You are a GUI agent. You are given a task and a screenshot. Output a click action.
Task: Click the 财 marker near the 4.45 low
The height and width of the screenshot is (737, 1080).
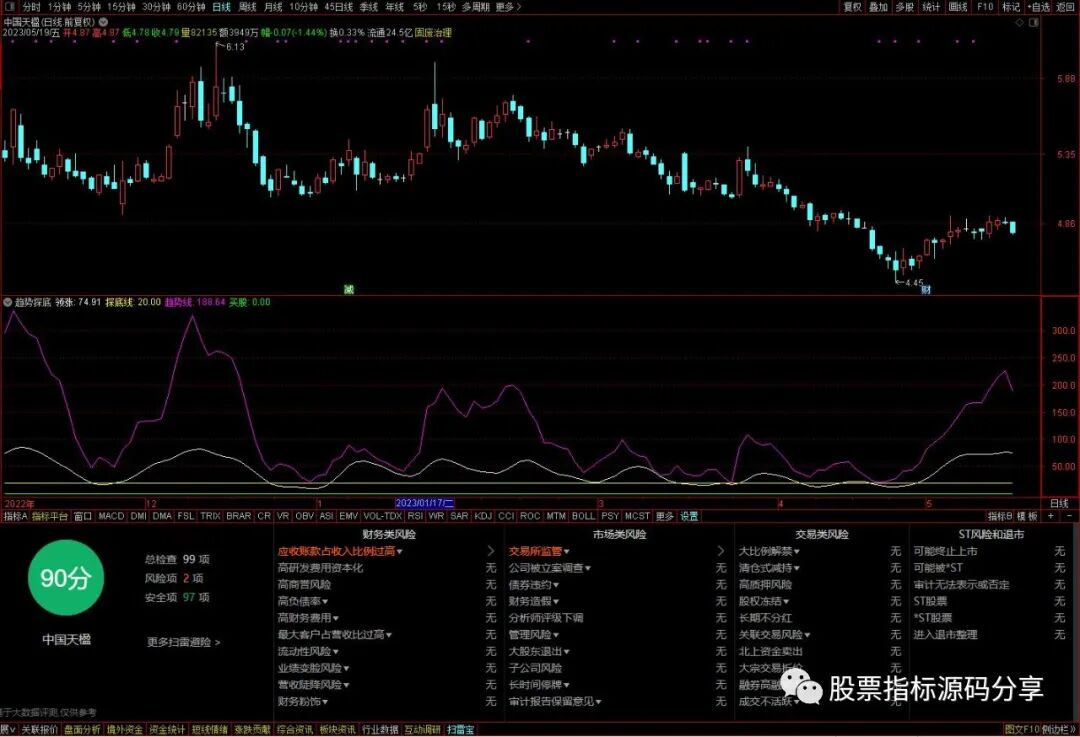[926, 289]
